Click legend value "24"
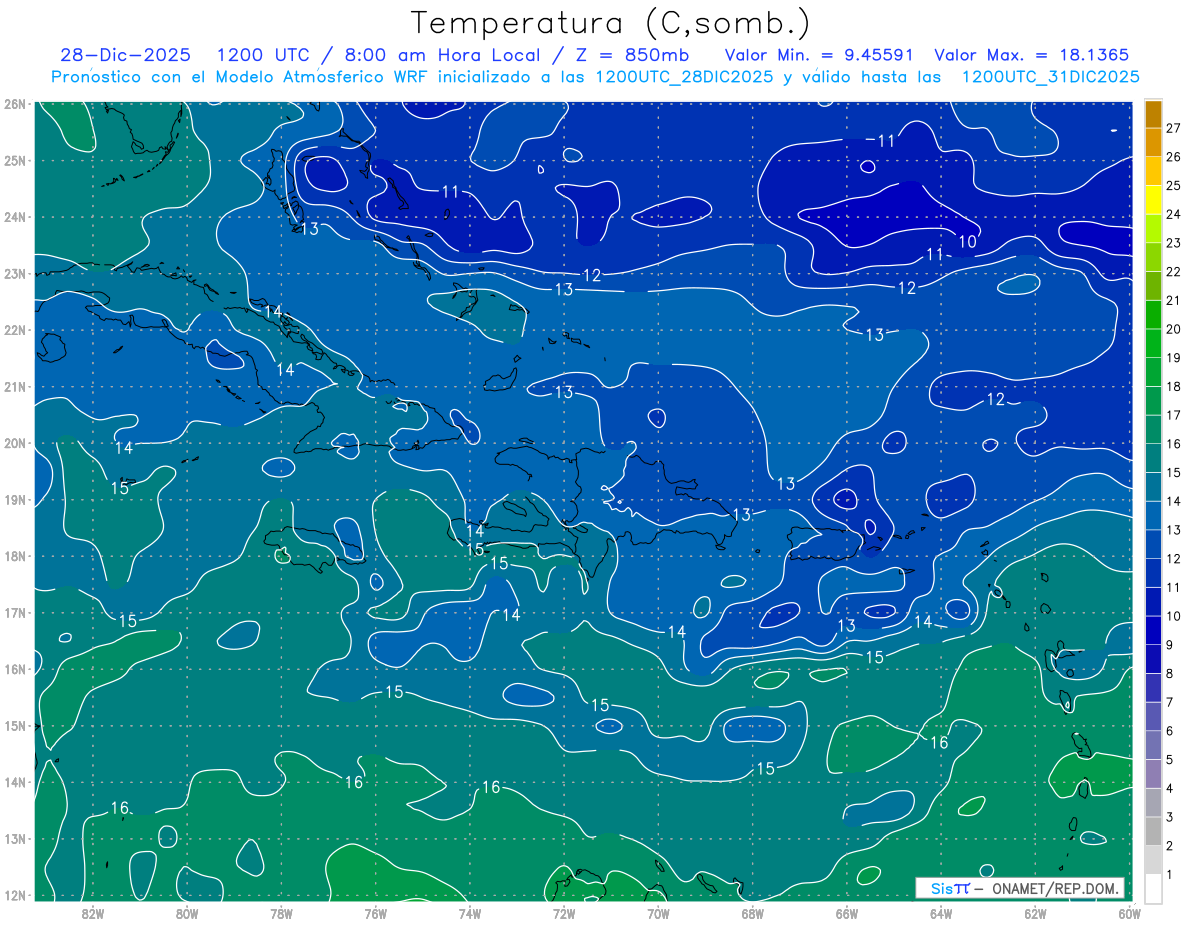Image resolution: width=1200 pixels, height=927 pixels. tap(1173, 214)
